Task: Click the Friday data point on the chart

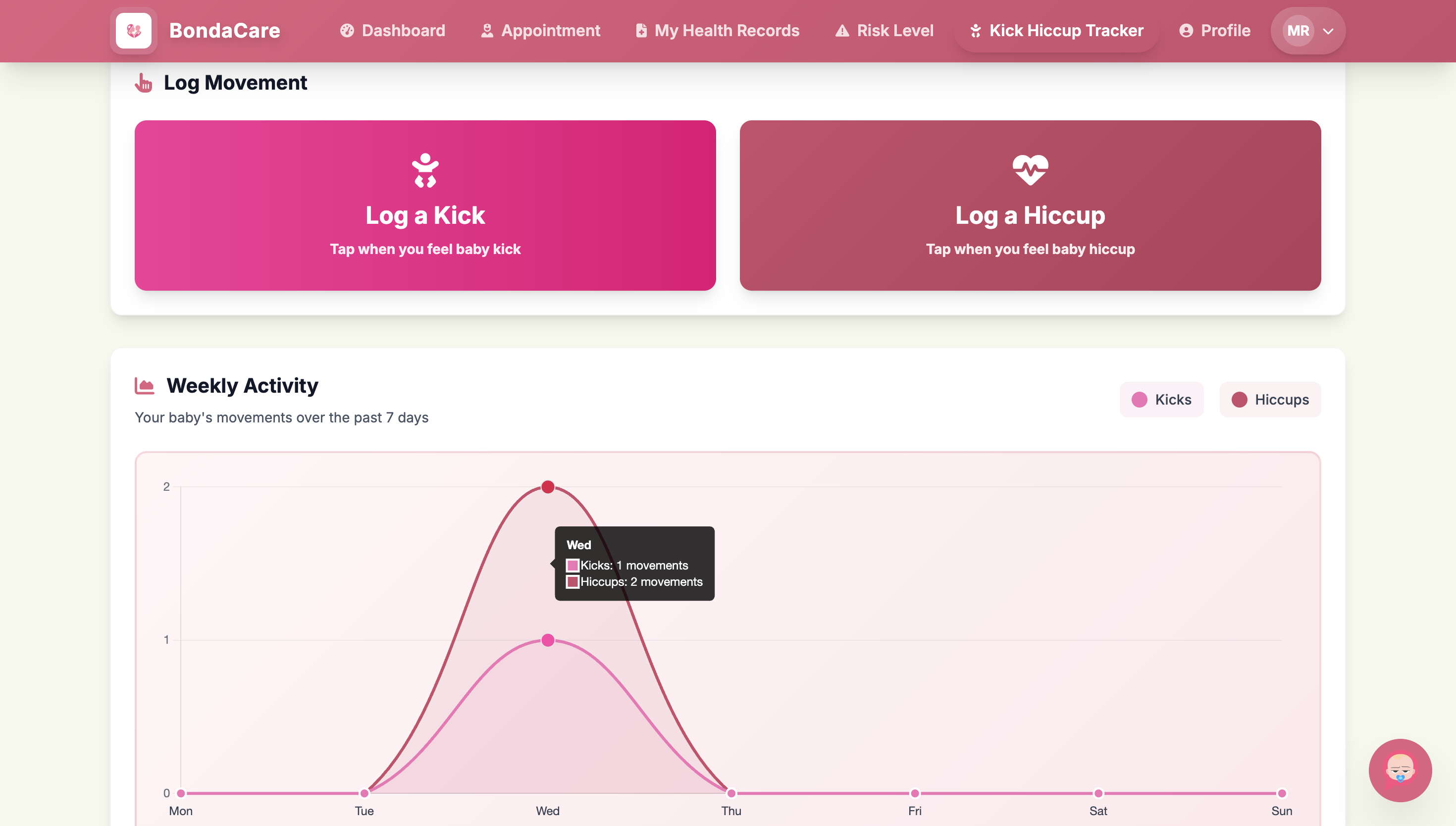Action: point(914,793)
